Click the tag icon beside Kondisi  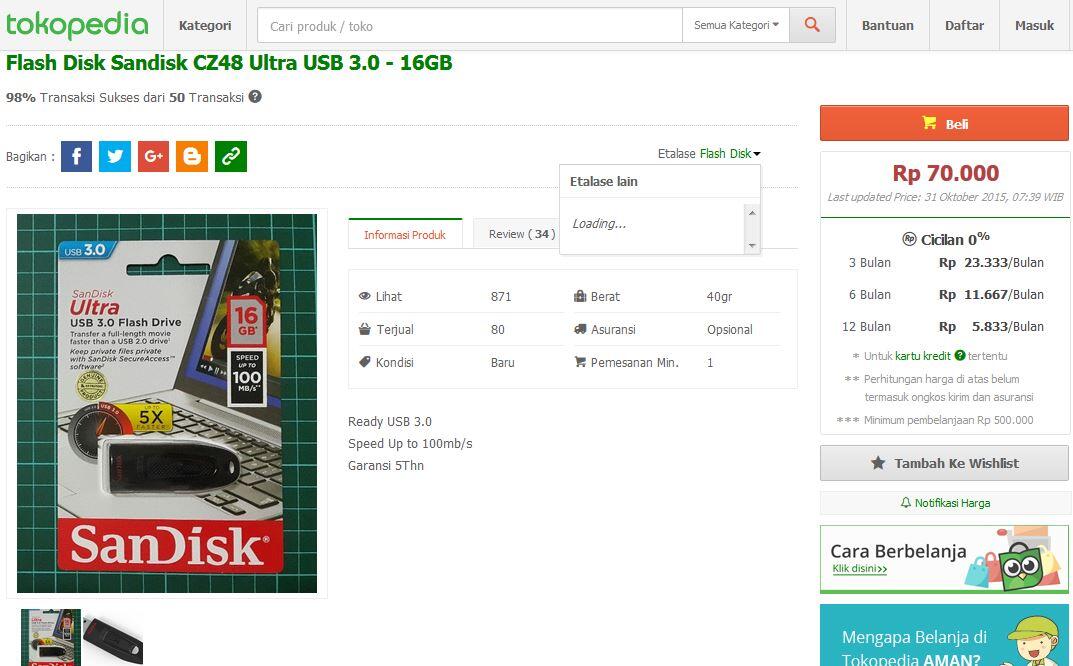pos(365,362)
